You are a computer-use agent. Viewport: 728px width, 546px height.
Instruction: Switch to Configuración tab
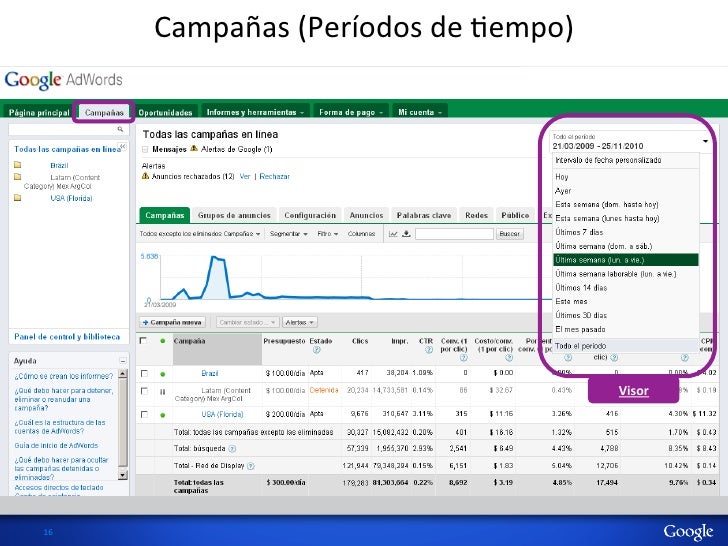coord(310,215)
